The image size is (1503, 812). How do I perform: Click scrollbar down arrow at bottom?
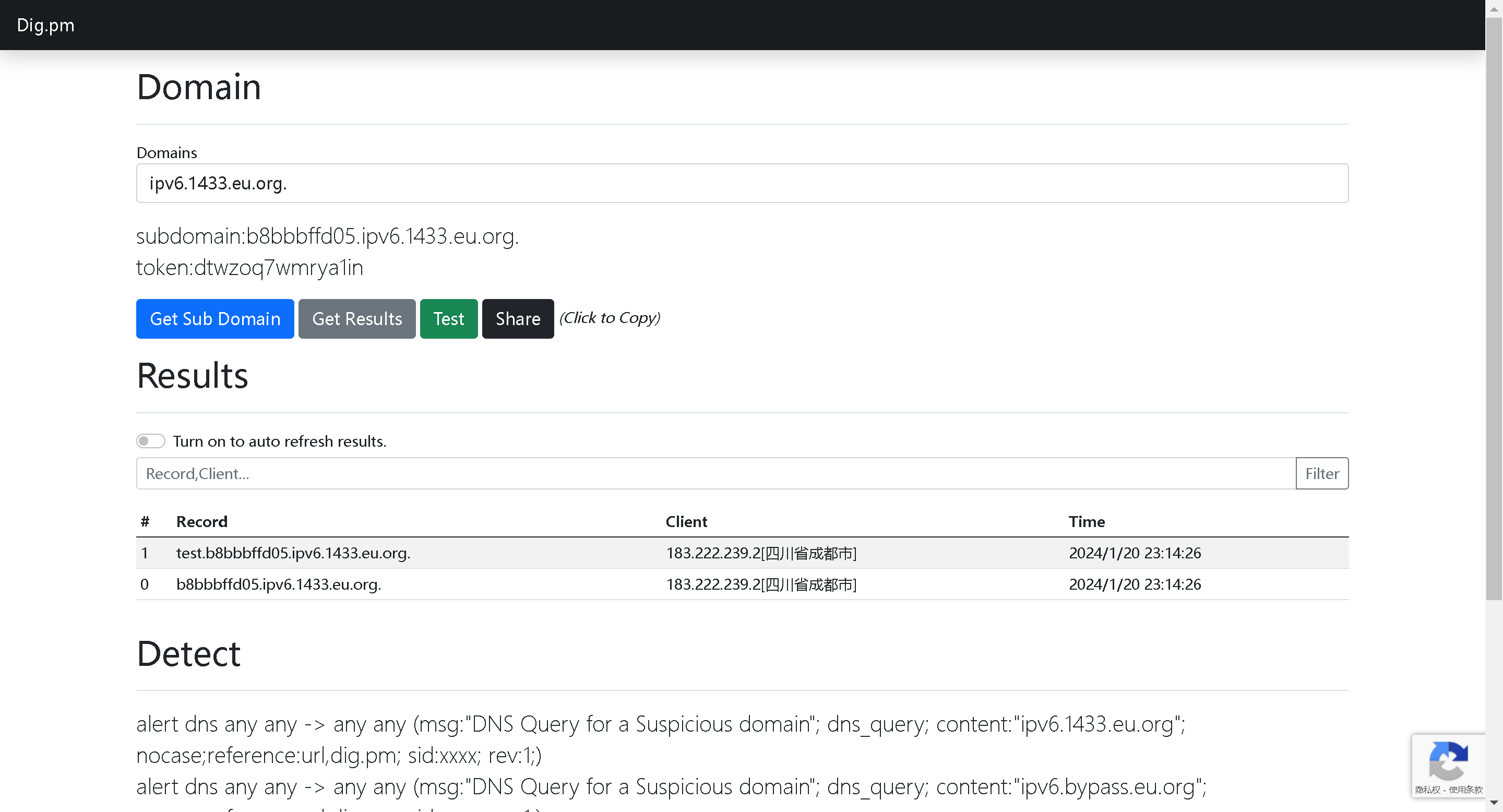point(1494,804)
